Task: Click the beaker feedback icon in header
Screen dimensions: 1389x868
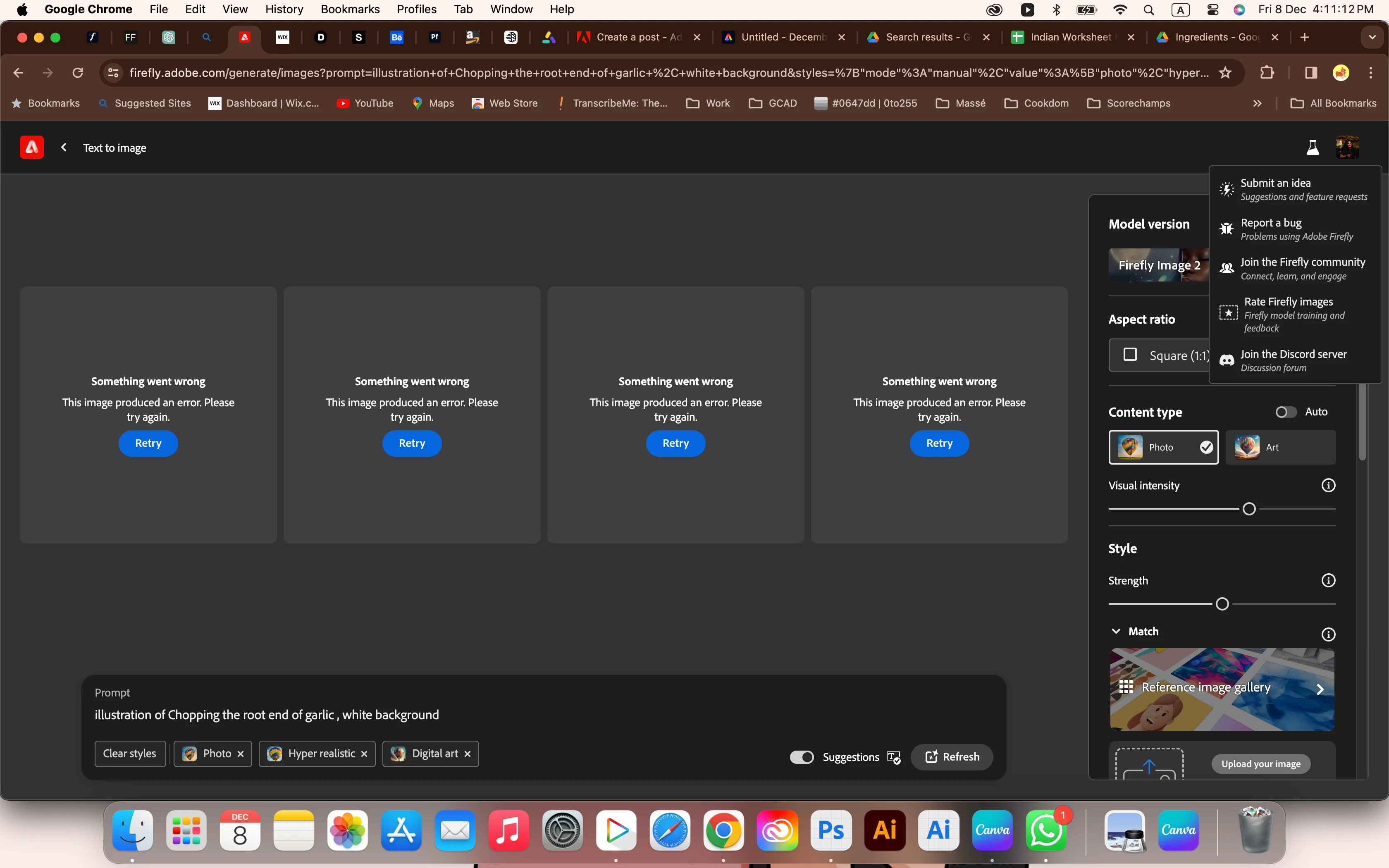Action: click(x=1312, y=148)
